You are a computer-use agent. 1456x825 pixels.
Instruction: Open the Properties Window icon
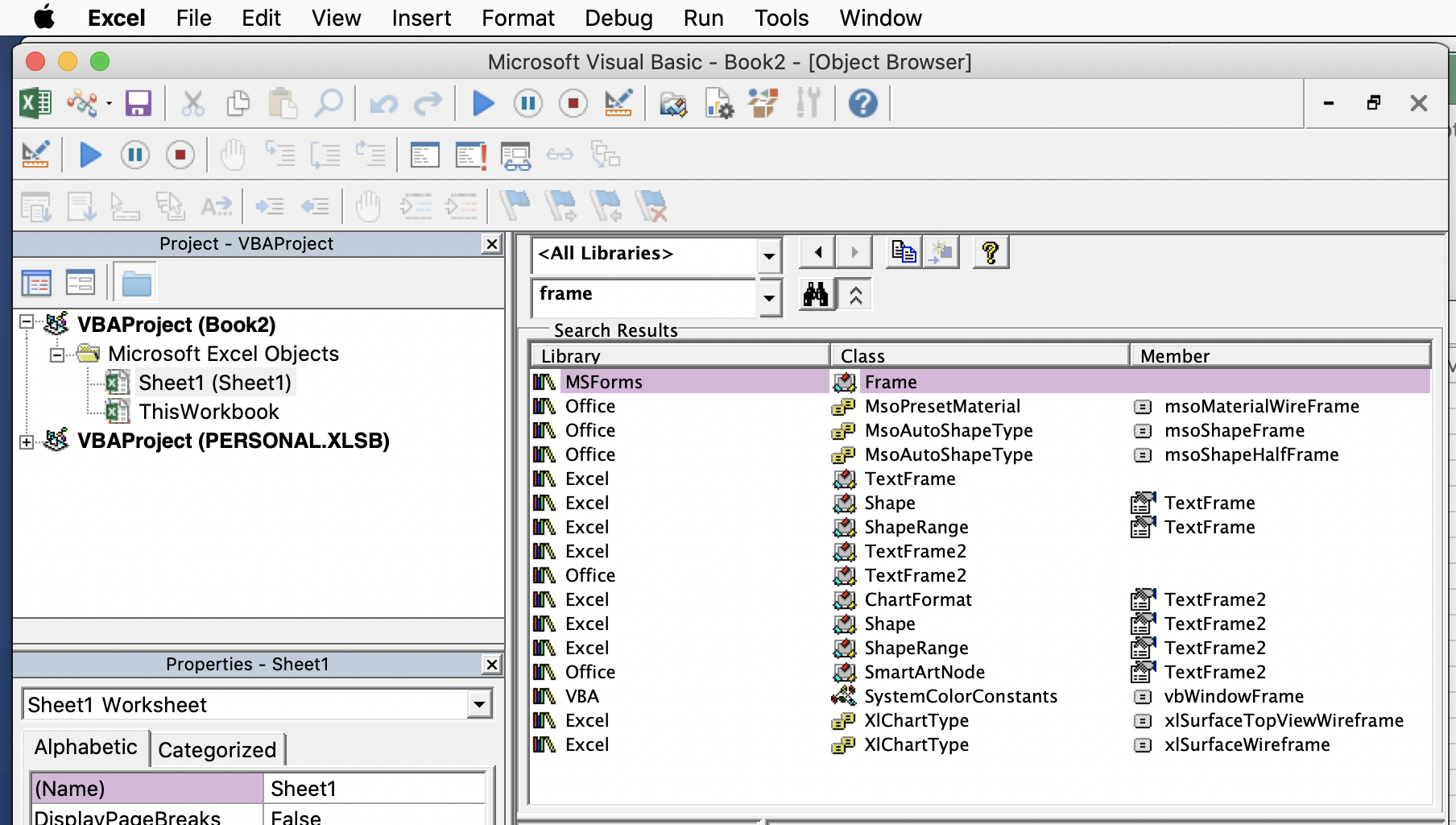click(x=718, y=103)
